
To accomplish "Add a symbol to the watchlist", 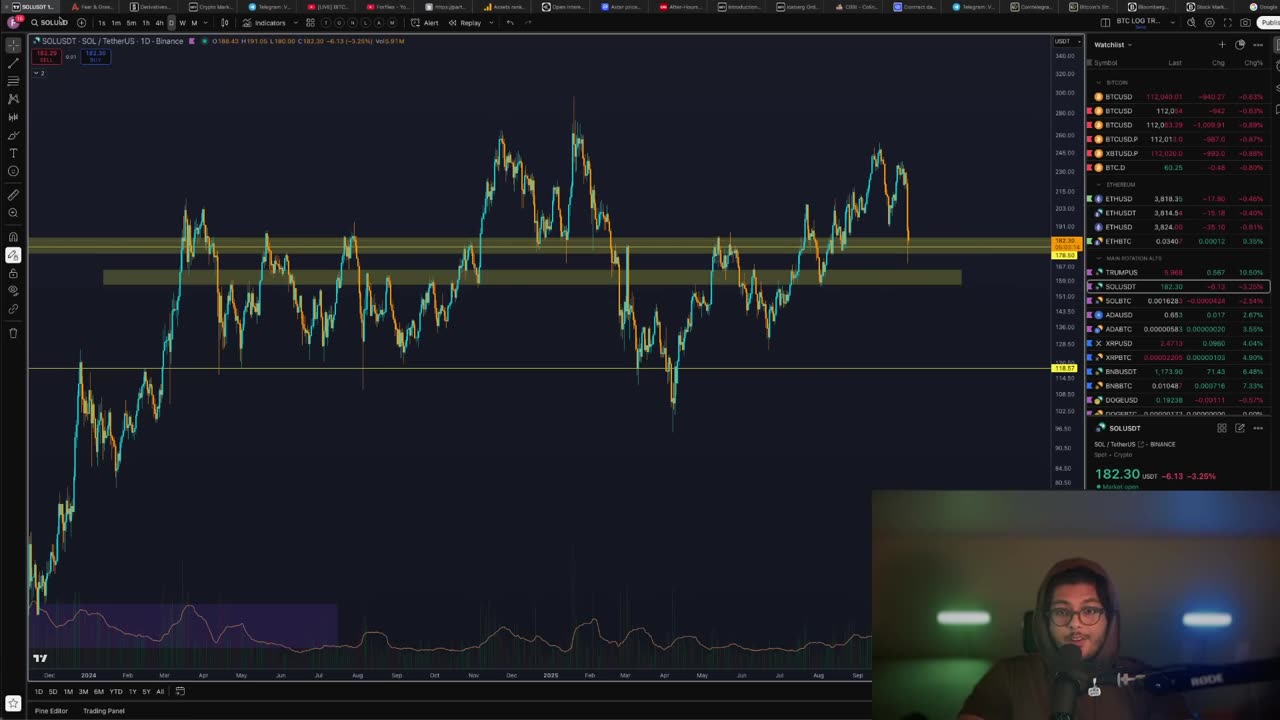I will tap(1222, 45).
